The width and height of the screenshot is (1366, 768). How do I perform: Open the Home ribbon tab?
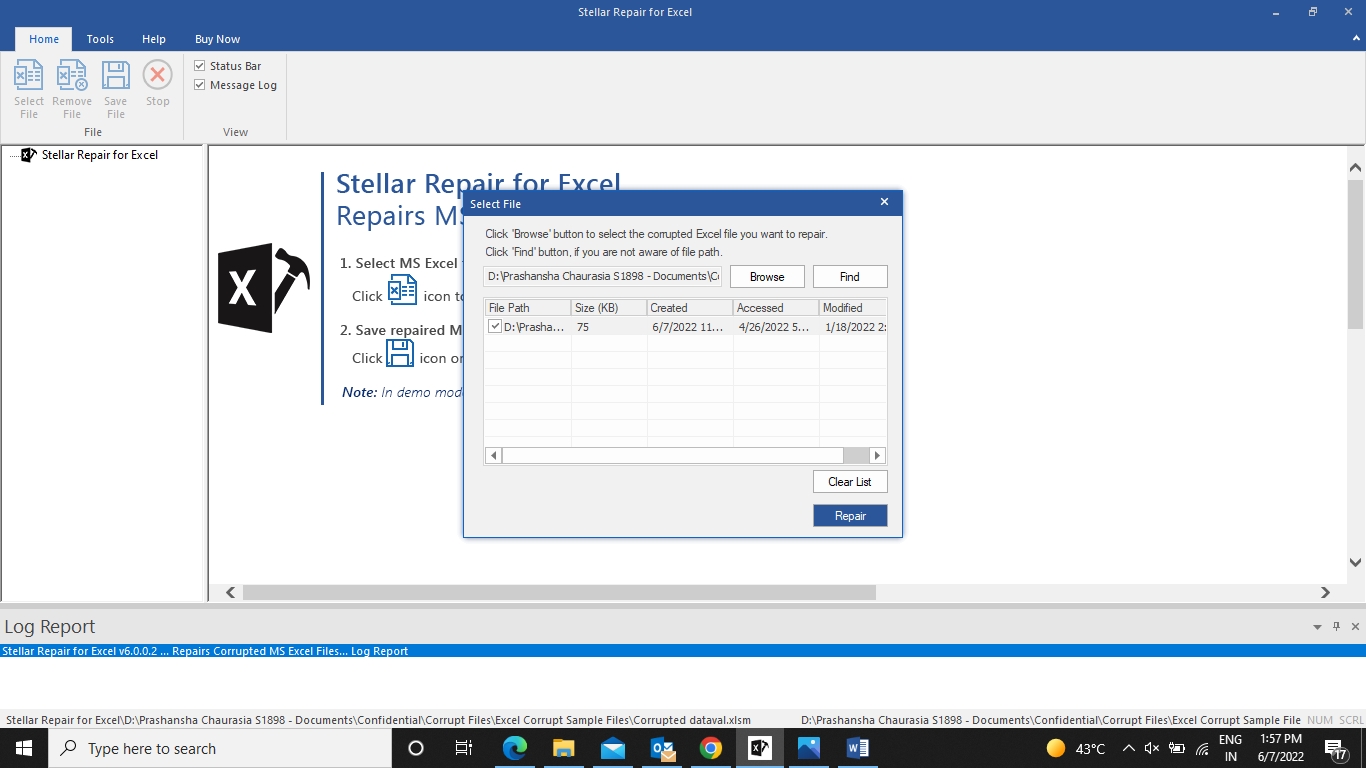tap(44, 39)
